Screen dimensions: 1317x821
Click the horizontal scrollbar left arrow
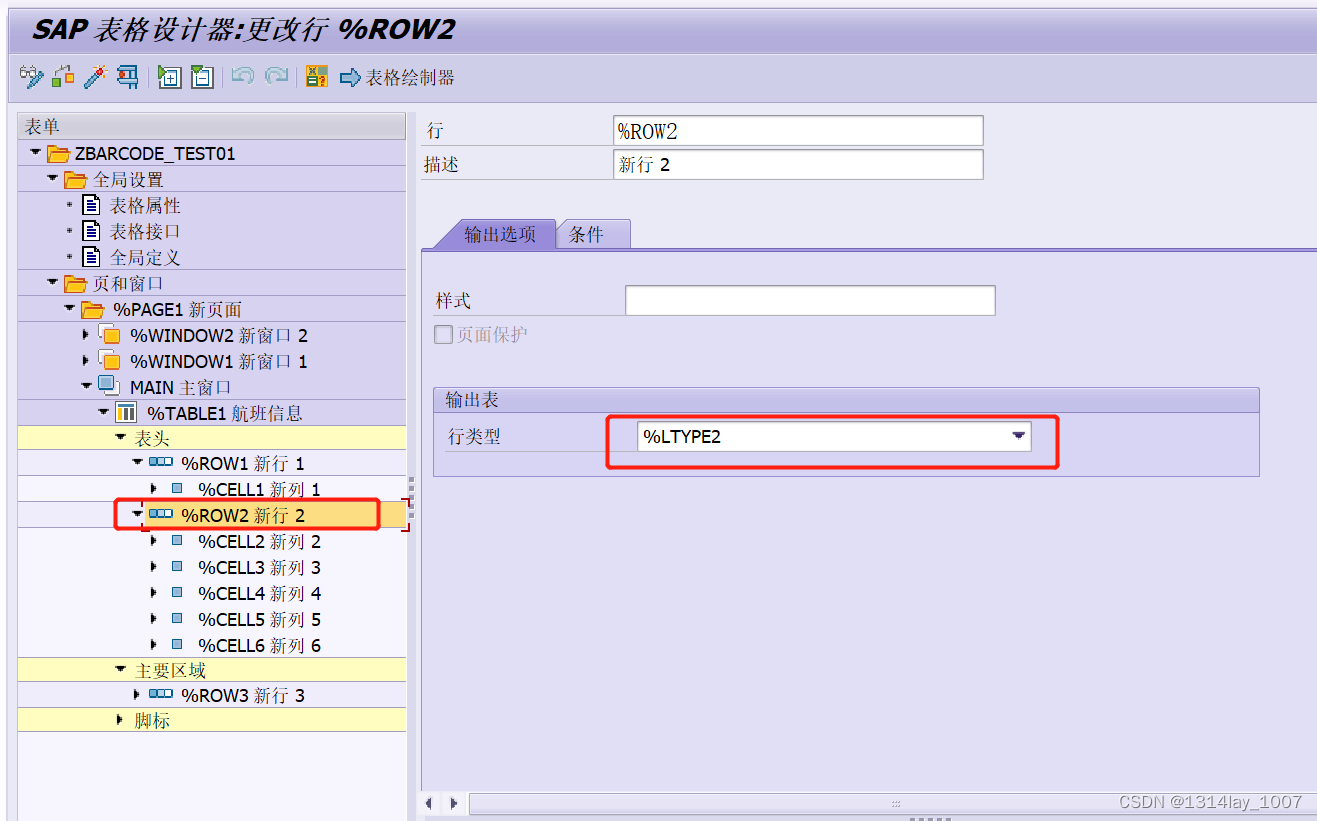coord(430,803)
